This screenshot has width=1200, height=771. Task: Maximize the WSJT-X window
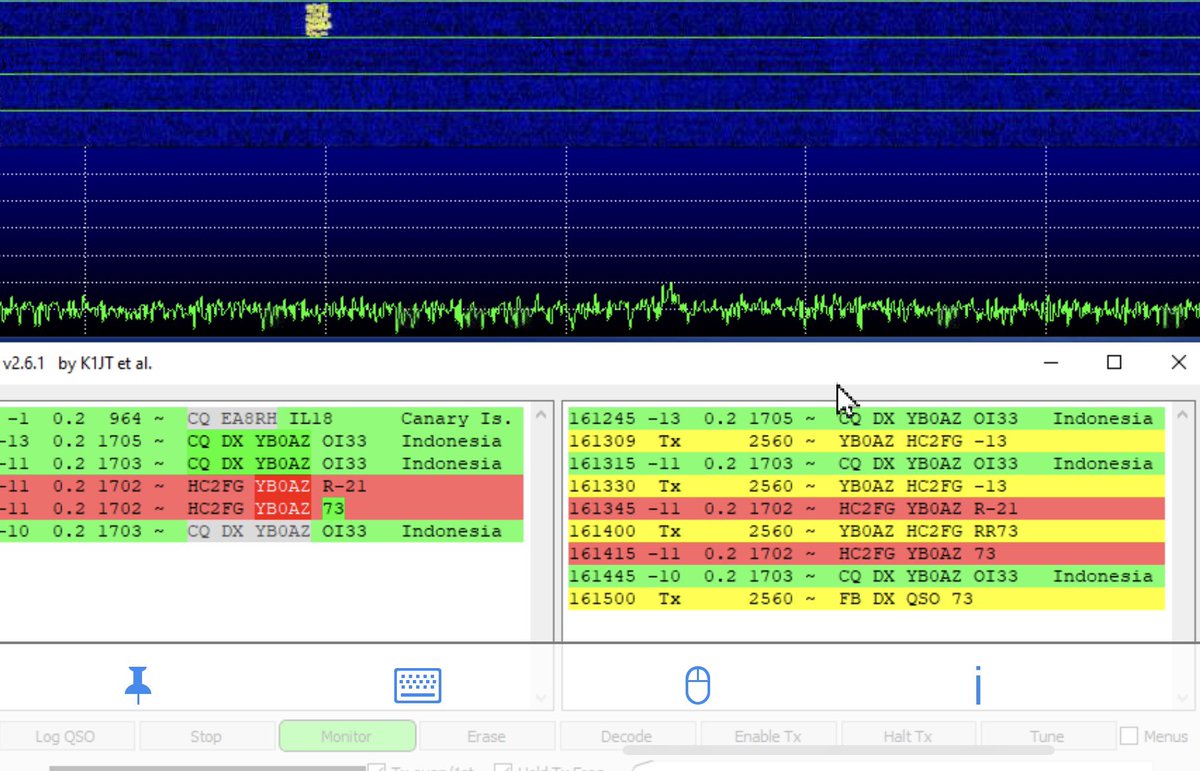pyautogui.click(x=1114, y=363)
